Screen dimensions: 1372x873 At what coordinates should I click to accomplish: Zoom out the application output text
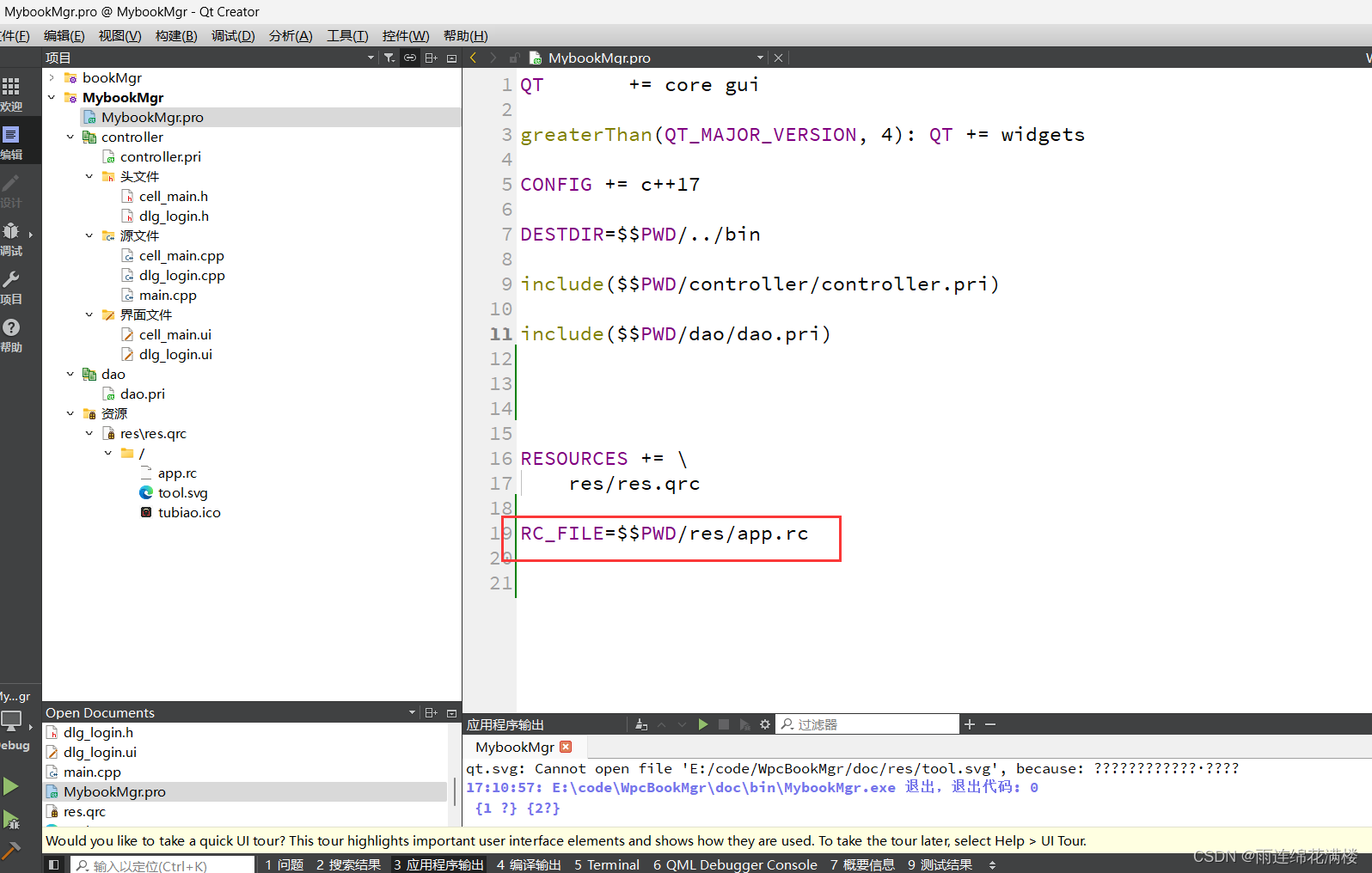(990, 724)
